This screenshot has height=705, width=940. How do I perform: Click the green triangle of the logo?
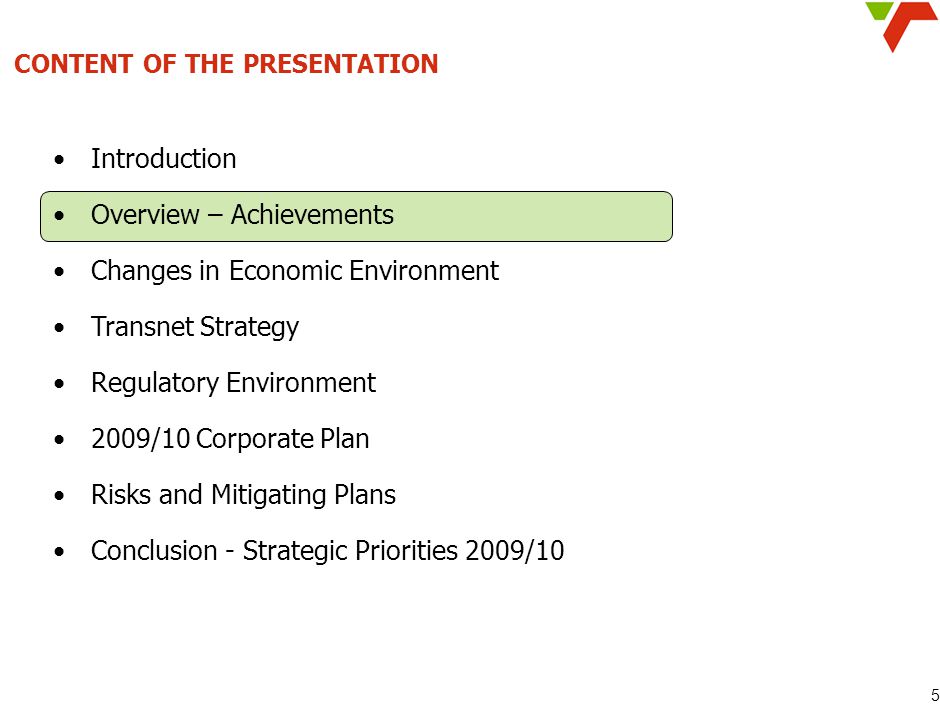pyautogui.click(x=879, y=10)
